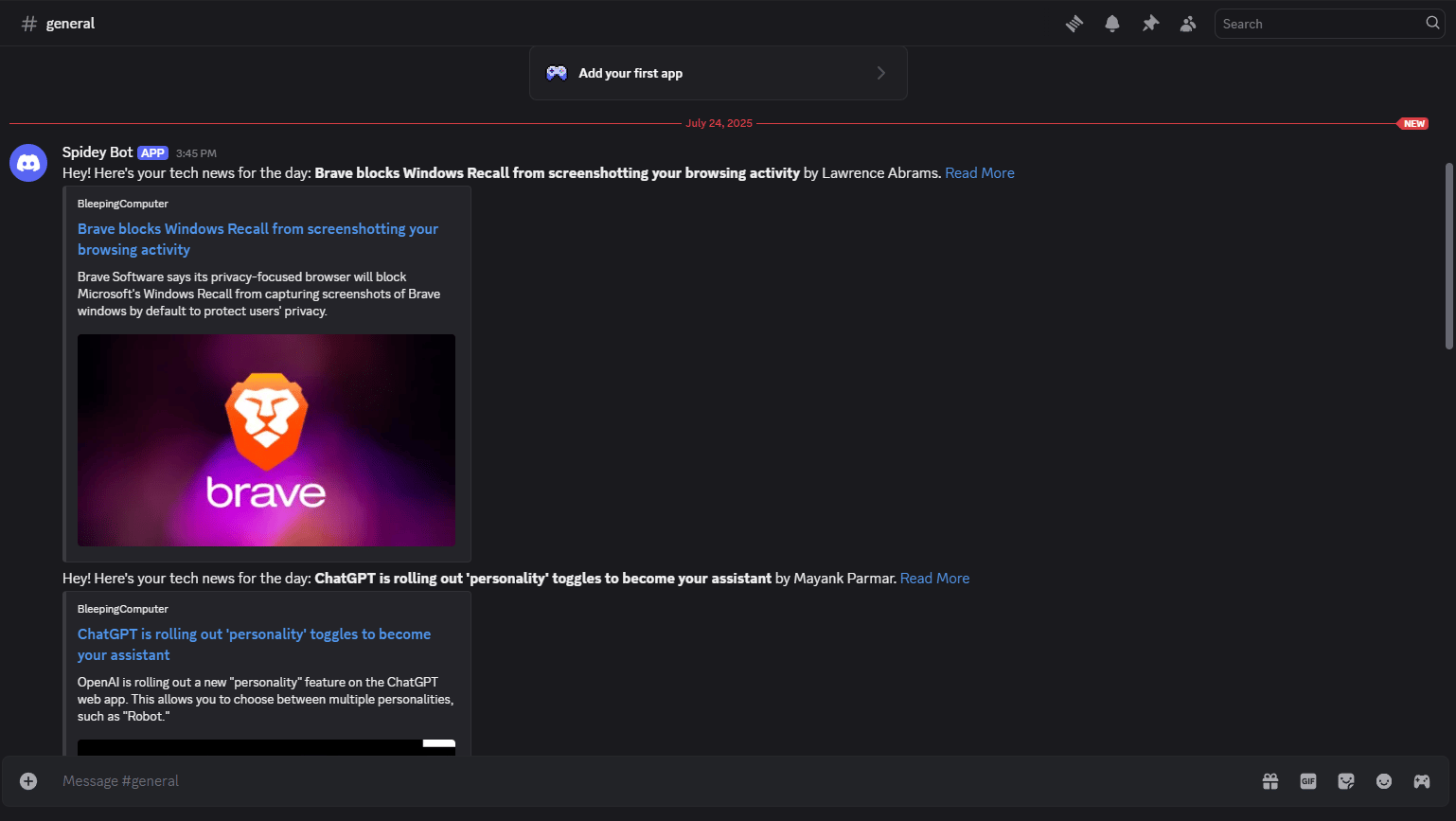Open the sticker picker icon
Image resolution: width=1456 pixels, height=821 pixels.
tap(1346, 781)
